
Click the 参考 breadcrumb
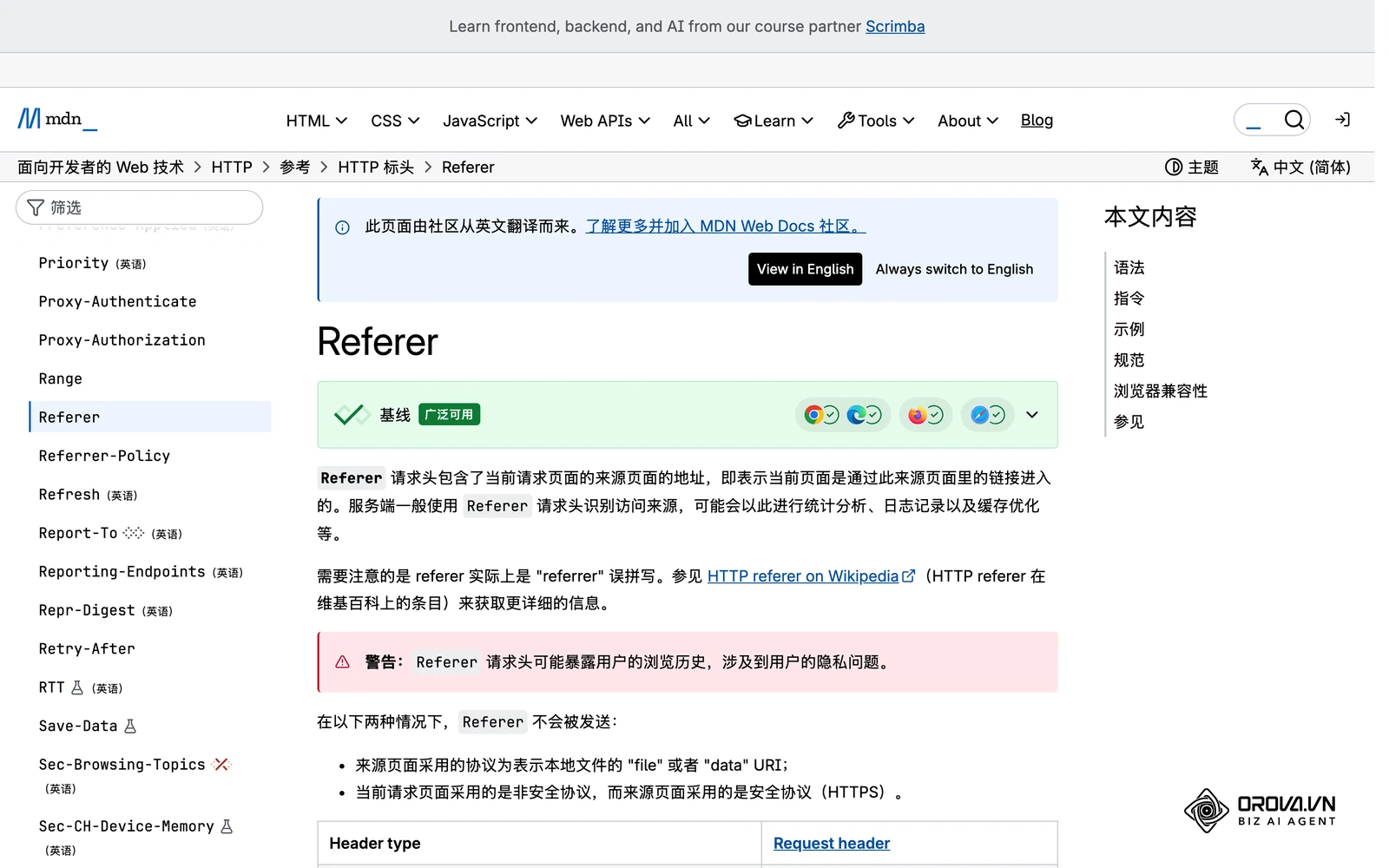295,167
